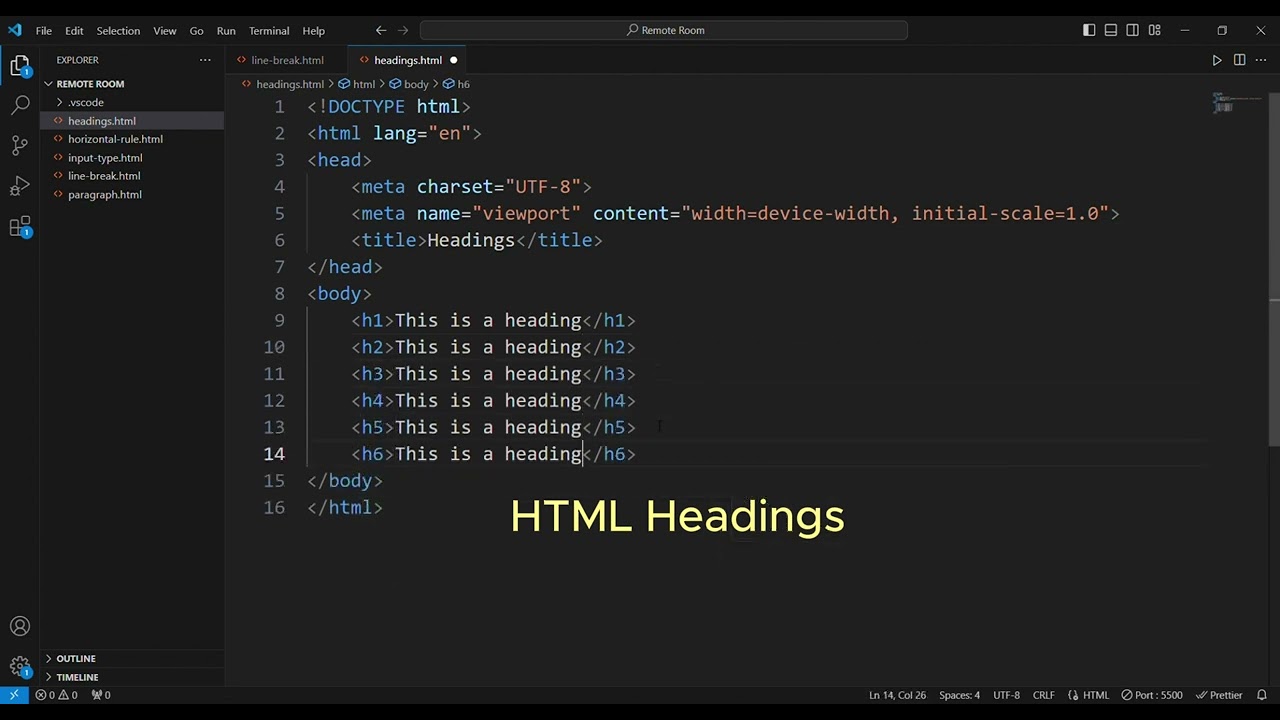The height and width of the screenshot is (720, 1280).
Task: Click the unsaved dot on headings.html tab
Action: (453, 60)
